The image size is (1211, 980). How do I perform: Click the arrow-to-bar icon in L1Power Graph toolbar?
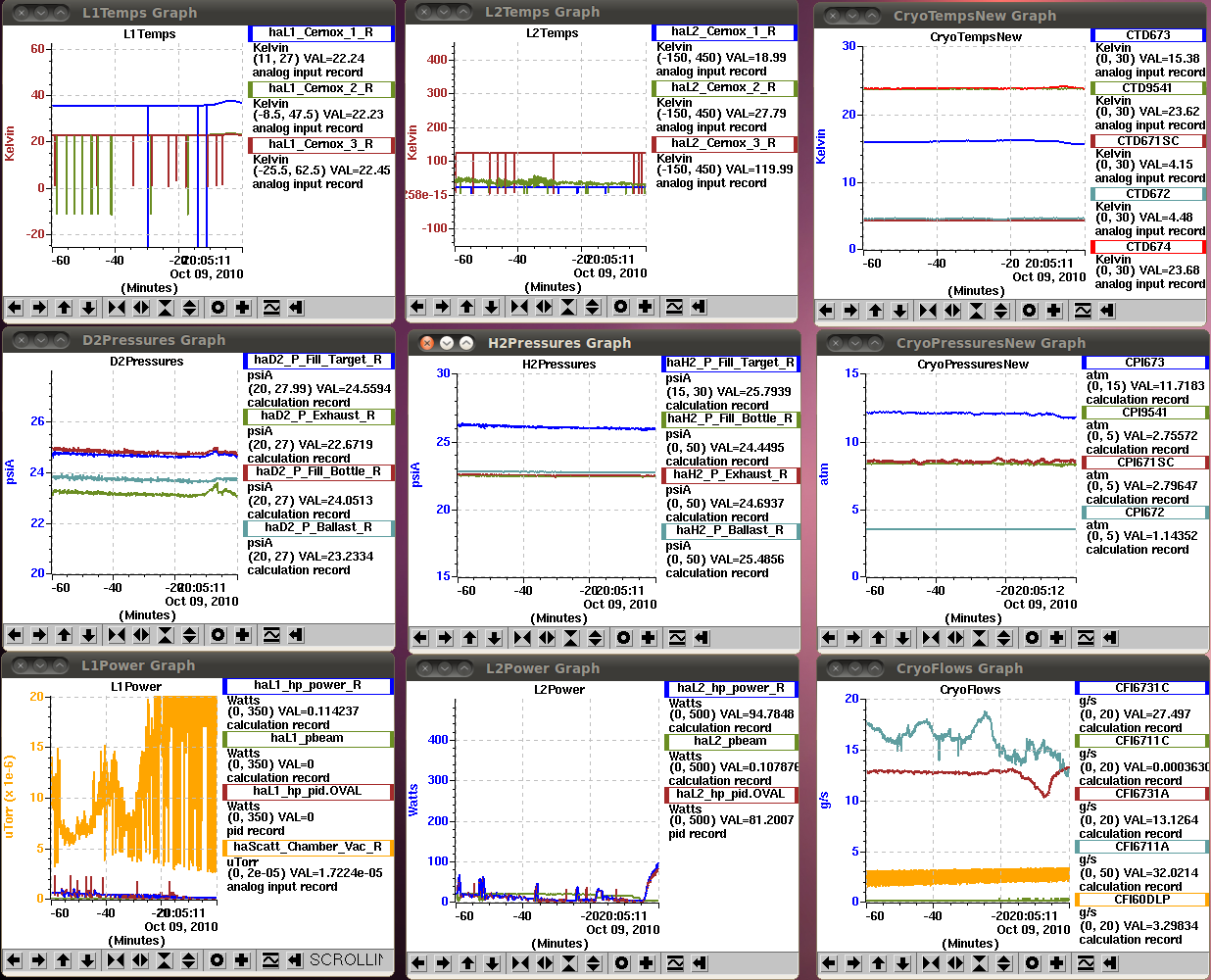pyautogui.click(x=295, y=960)
